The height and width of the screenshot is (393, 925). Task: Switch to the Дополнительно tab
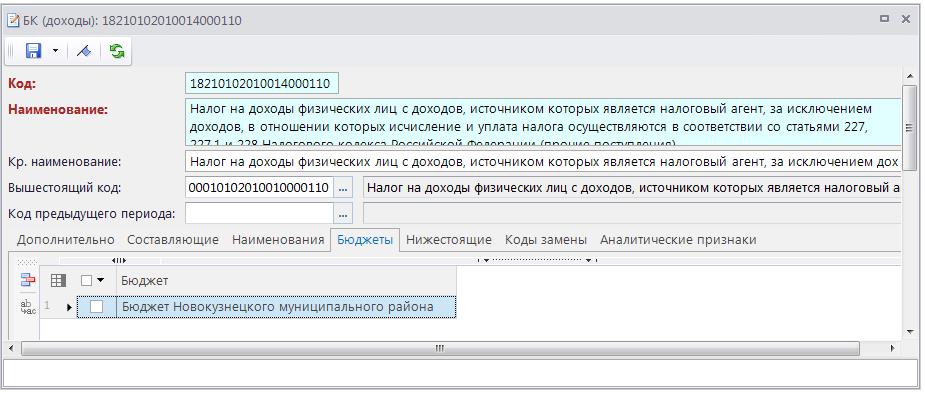pos(65,240)
